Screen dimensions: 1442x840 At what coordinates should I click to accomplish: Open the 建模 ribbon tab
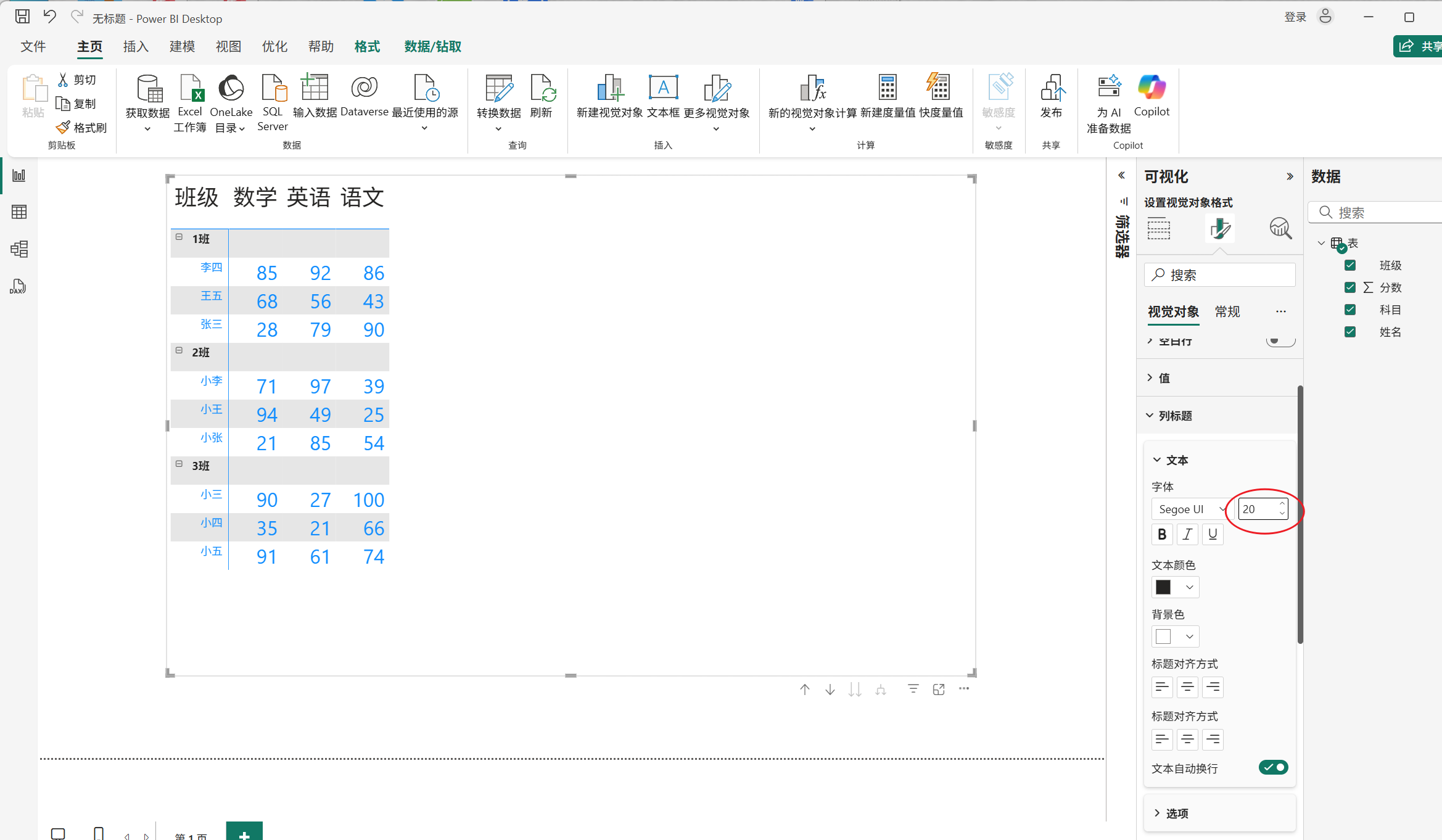tap(182, 46)
